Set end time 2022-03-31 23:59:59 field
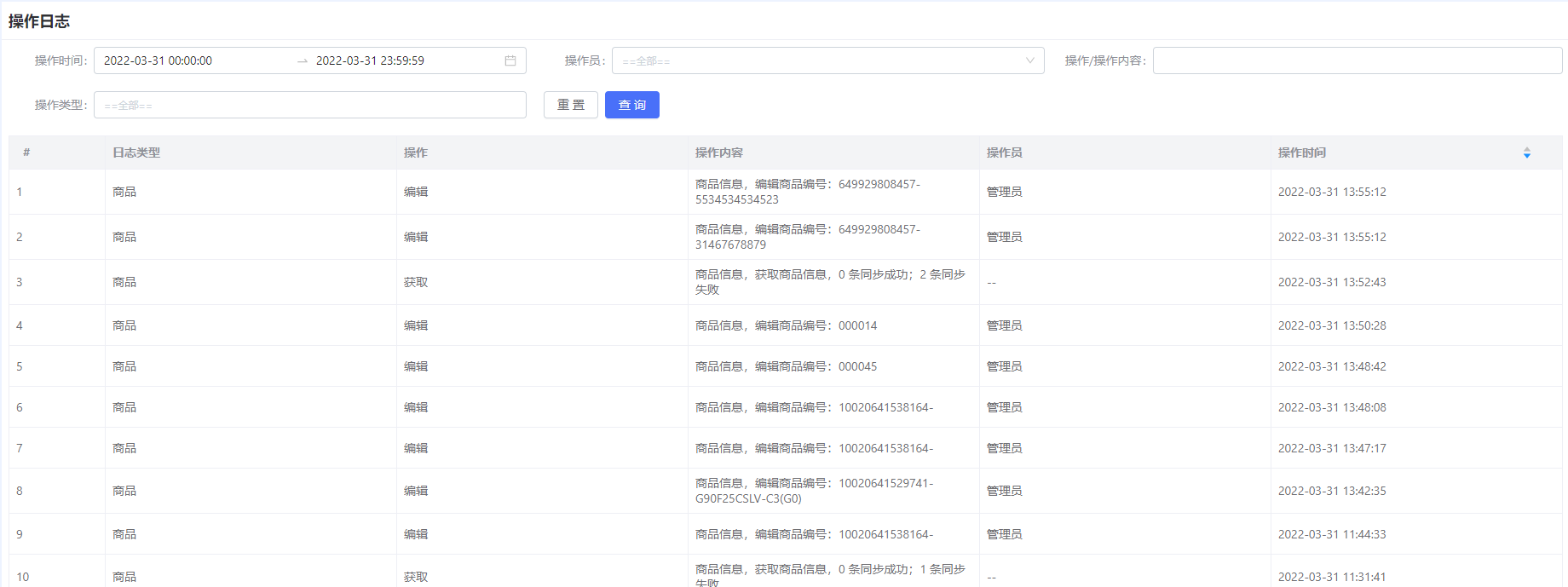The image size is (1568, 587). (x=370, y=60)
